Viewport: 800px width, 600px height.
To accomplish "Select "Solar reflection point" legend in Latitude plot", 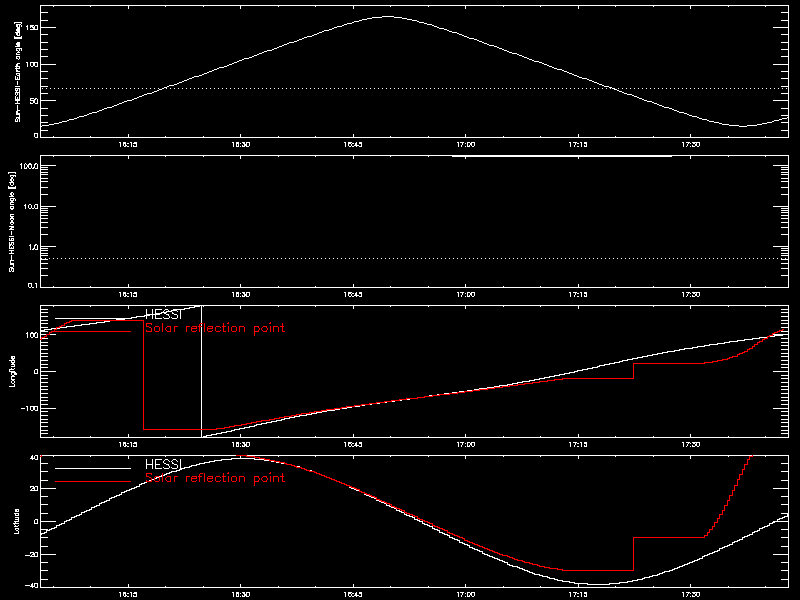I will (x=215, y=478).
